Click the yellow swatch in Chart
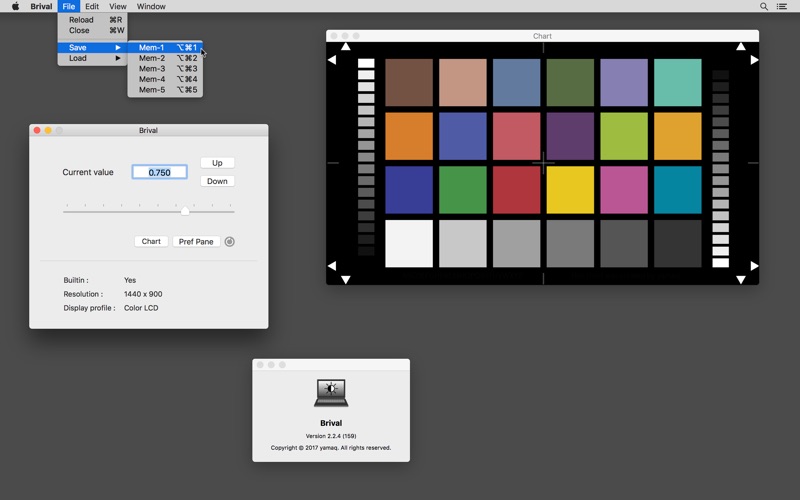Image resolution: width=800 pixels, height=500 pixels. pos(570,190)
